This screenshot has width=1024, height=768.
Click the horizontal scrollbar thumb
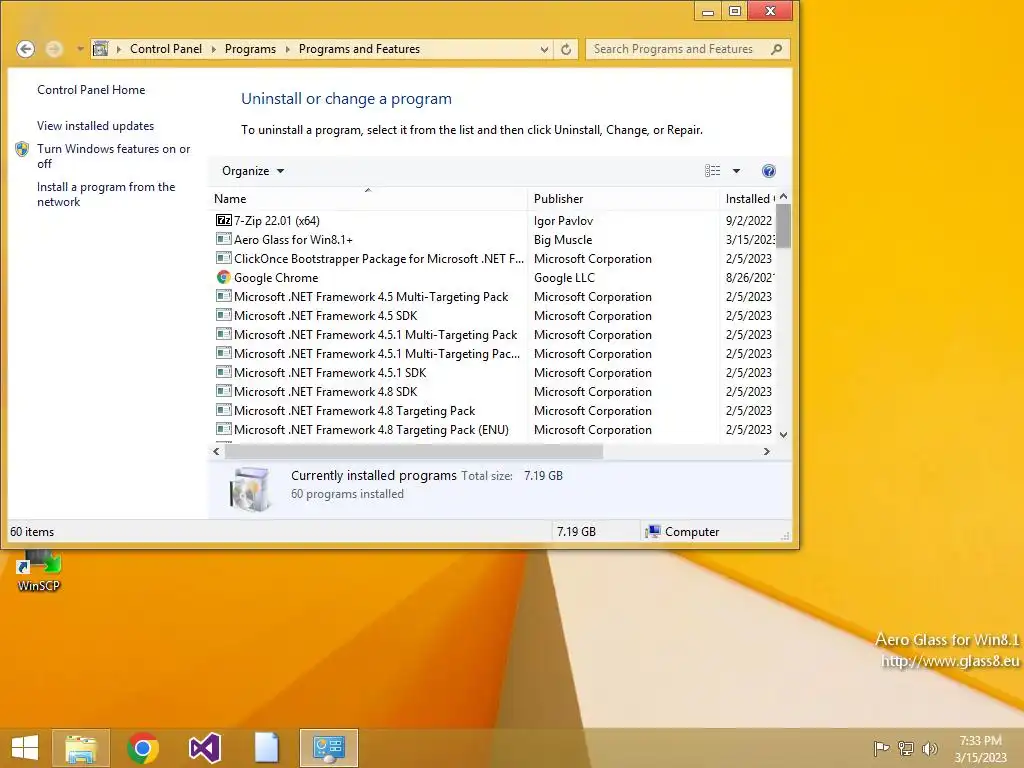pyautogui.click(x=413, y=451)
